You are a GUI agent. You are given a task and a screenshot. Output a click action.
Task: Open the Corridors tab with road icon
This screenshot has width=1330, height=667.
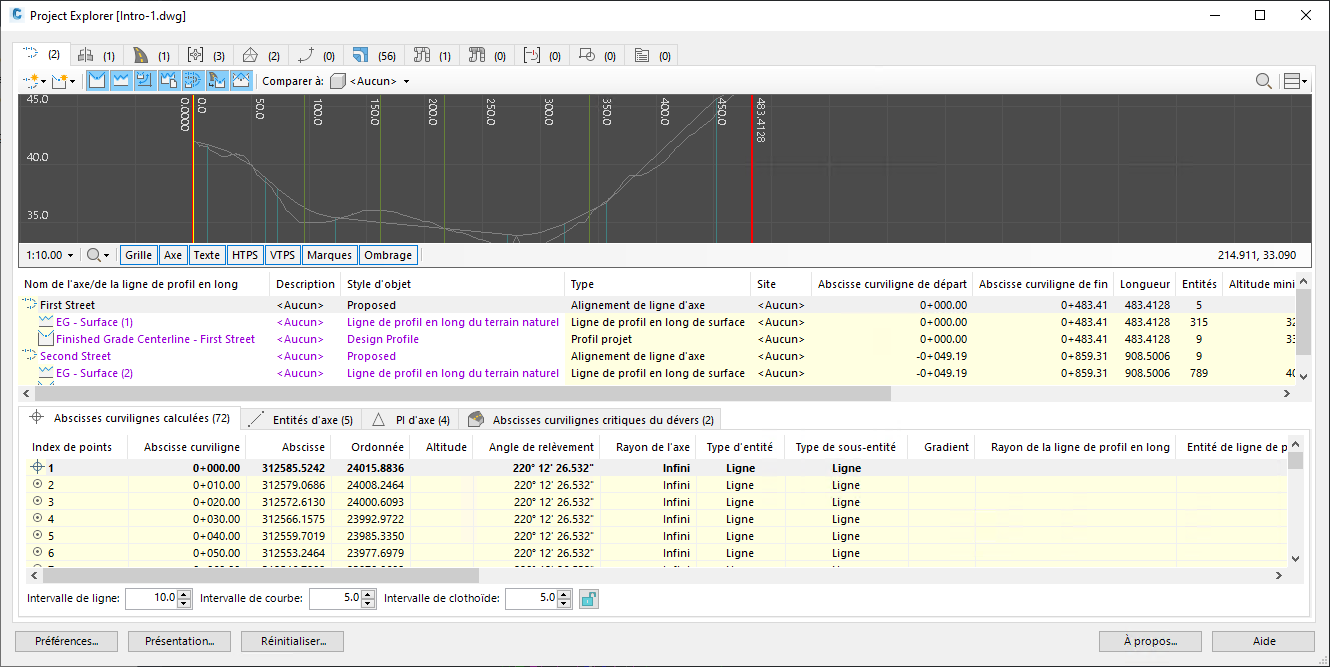coord(151,55)
